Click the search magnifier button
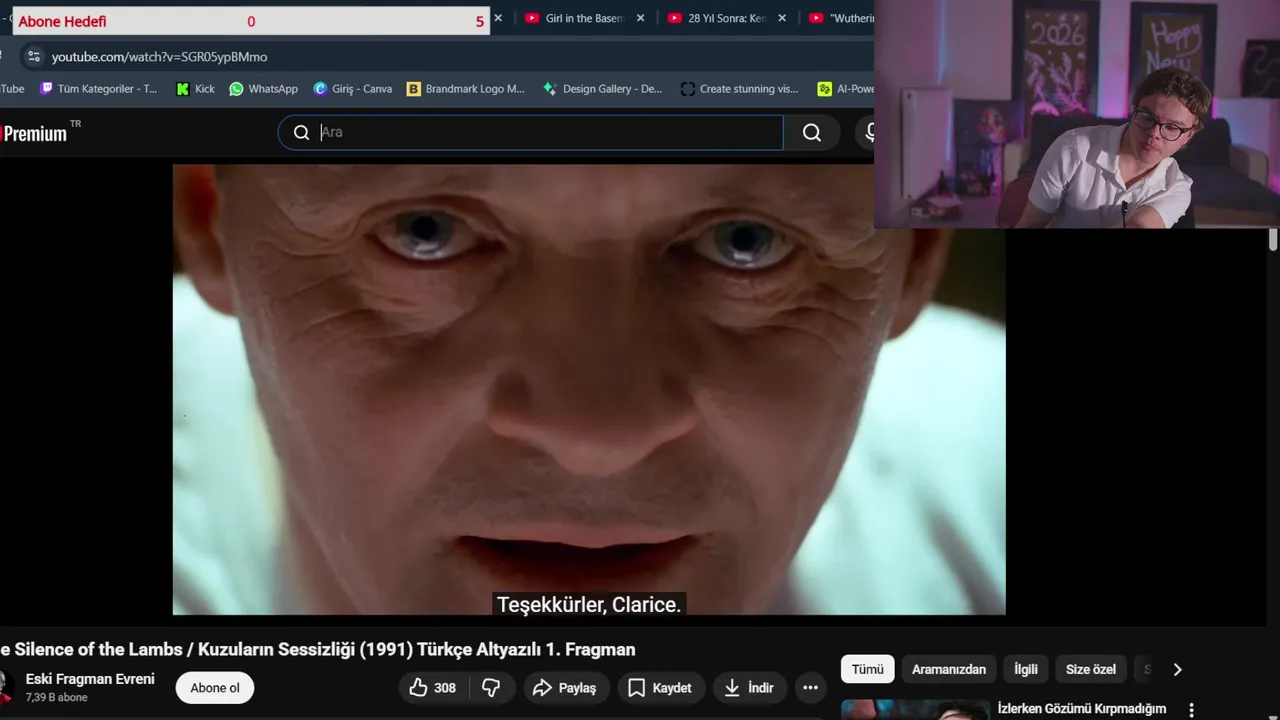Screen dimensions: 1280x720 tap(812, 132)
